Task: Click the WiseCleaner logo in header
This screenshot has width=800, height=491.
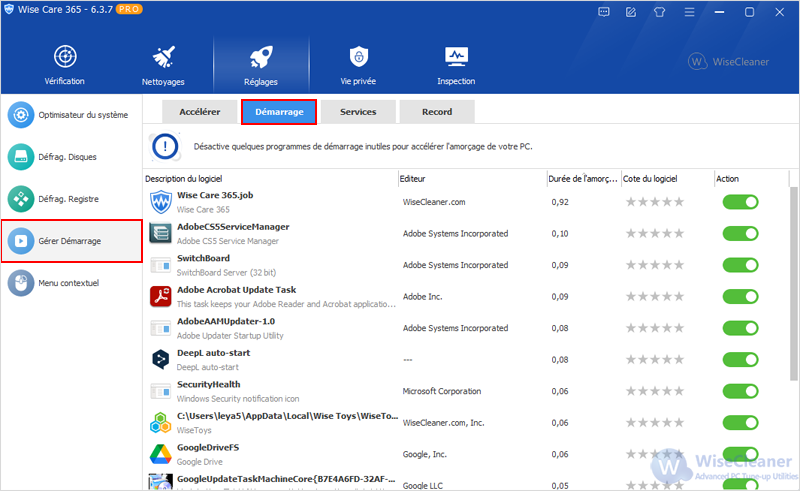Action: point(728,62)
